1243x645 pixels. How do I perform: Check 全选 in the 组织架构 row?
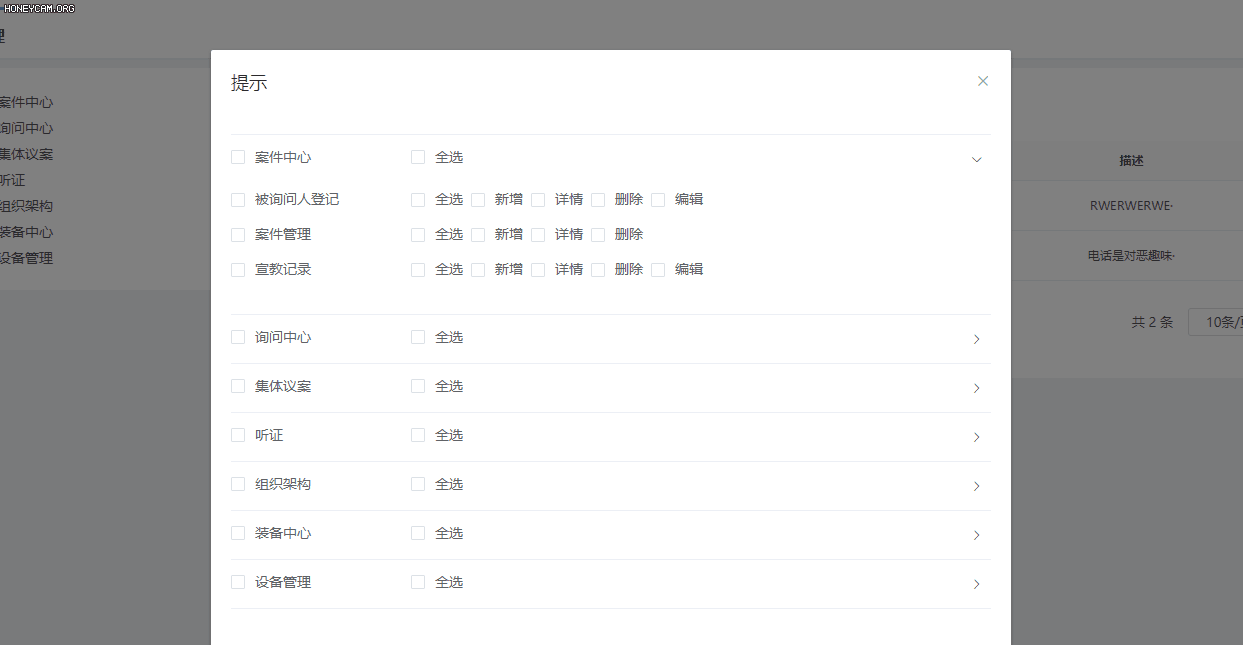coord(418,484)
